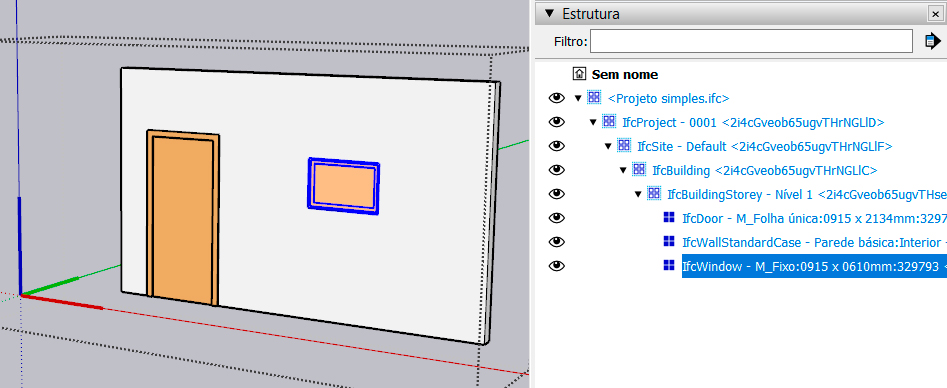Select the Sem nome model root

(x=624, y=74)
